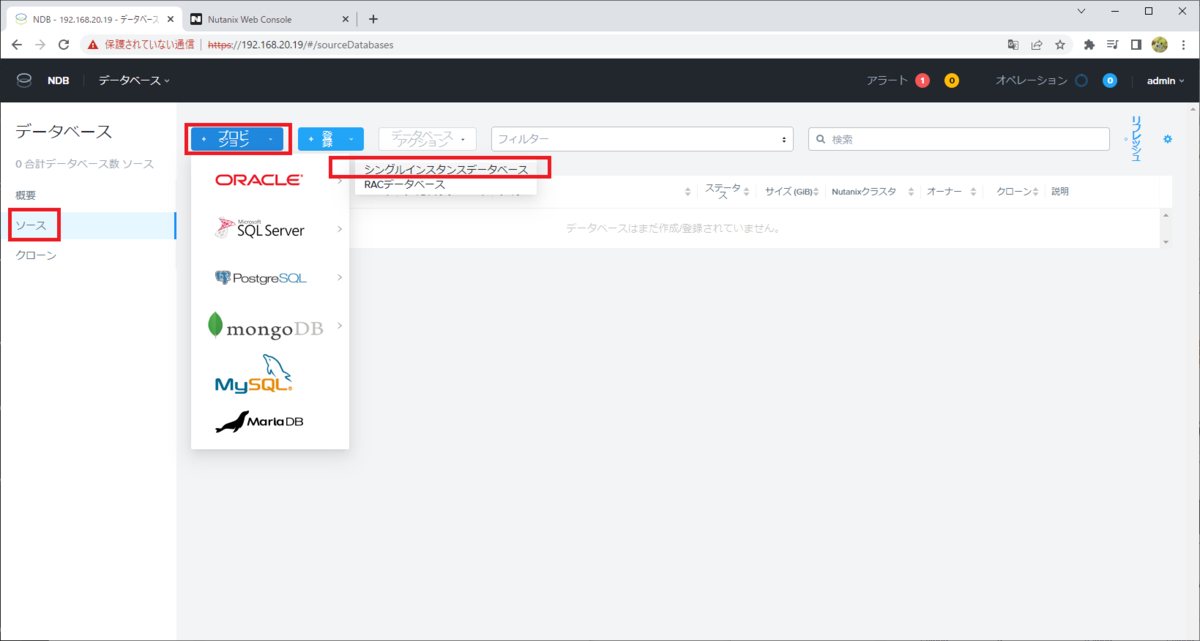Toggle the browser side panel

pyautogui.click(x=1136, y=45)
